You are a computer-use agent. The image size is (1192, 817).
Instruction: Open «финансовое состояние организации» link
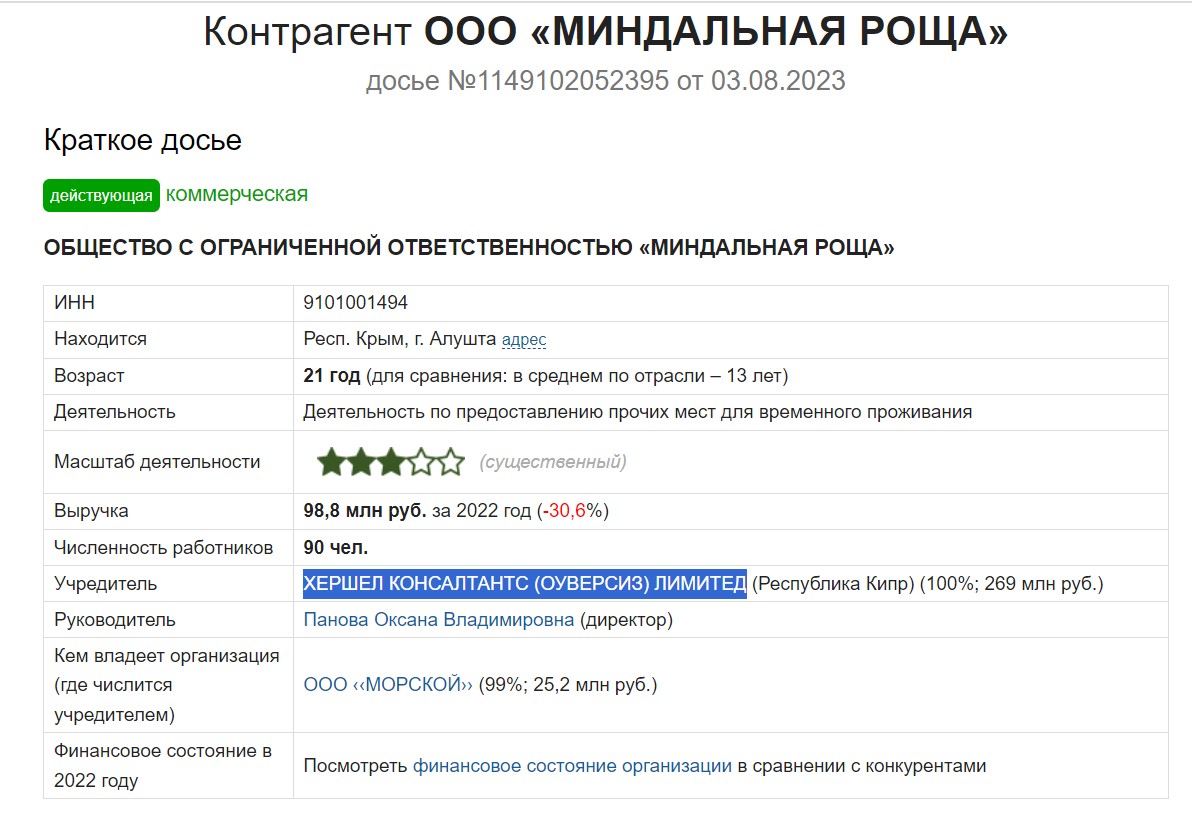tap(572, 766)
